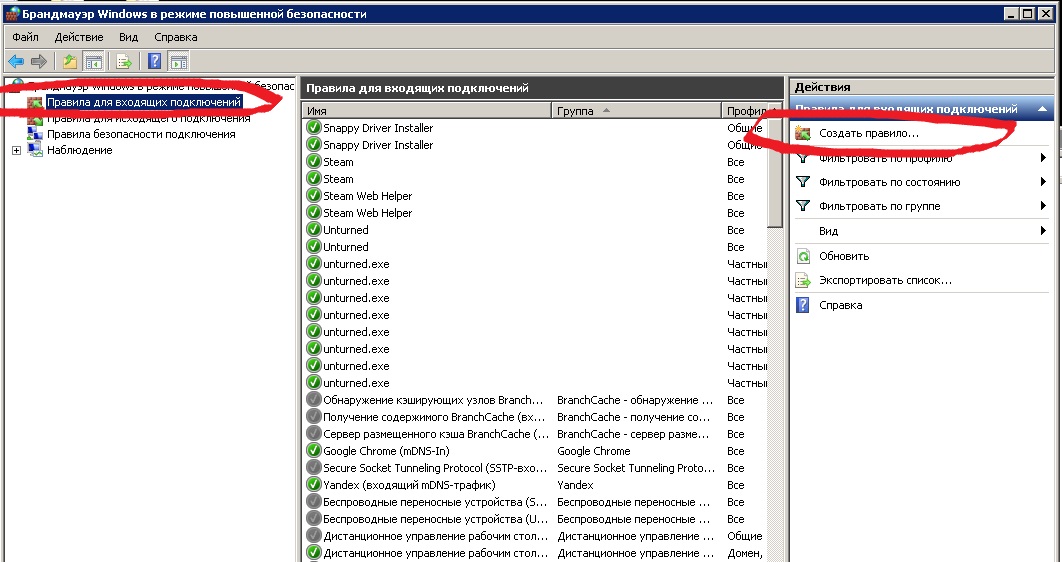Sort by the Имя column header
This screenshot has height=562, width=1062.
[x=427, y=111]
